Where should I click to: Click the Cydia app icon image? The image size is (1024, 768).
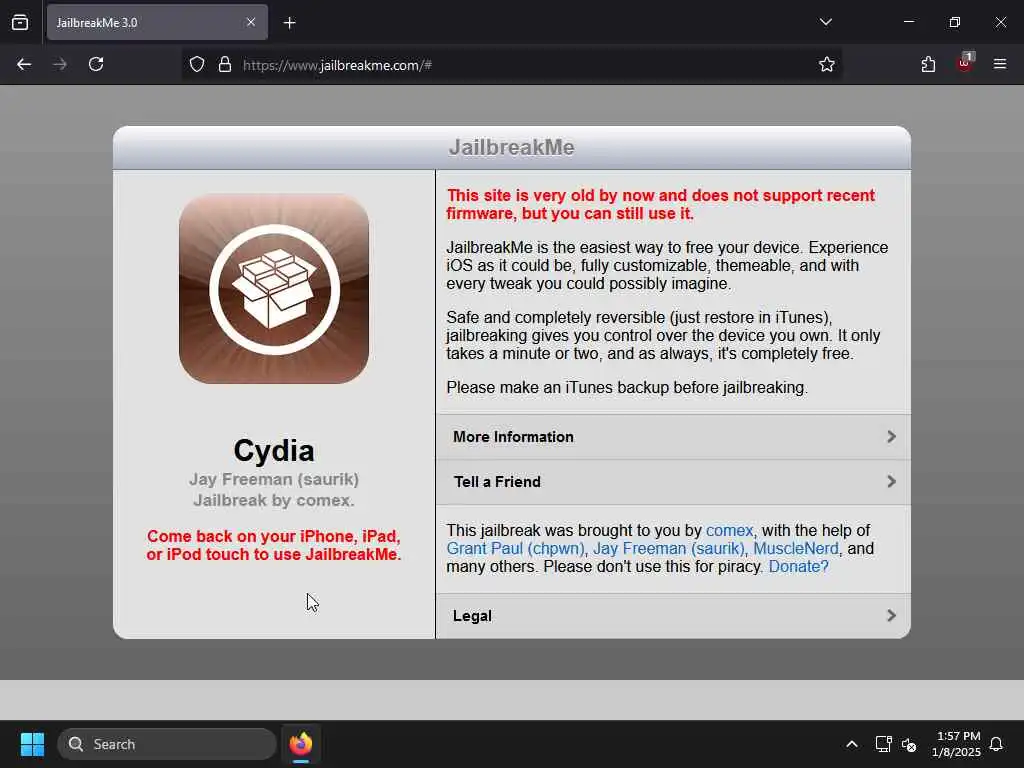274,289
